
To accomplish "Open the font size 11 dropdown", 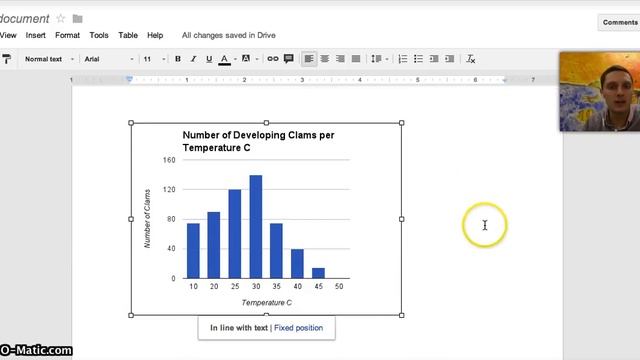I will coord(154,59).
